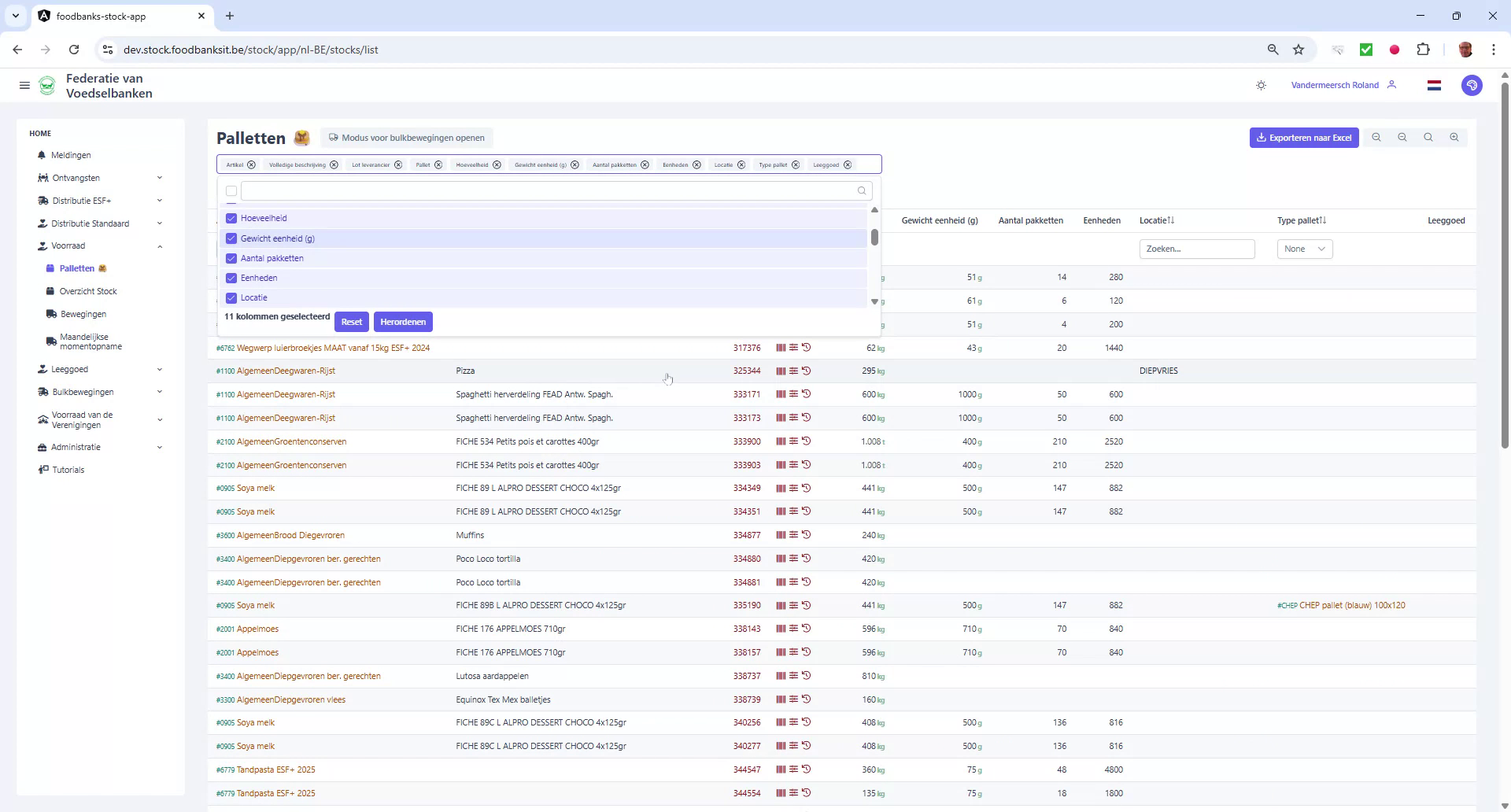This screenshot has width=1511, height=812.
Task: Type in the Zoeken search field under Locatie
Action: coord(1196,249)
